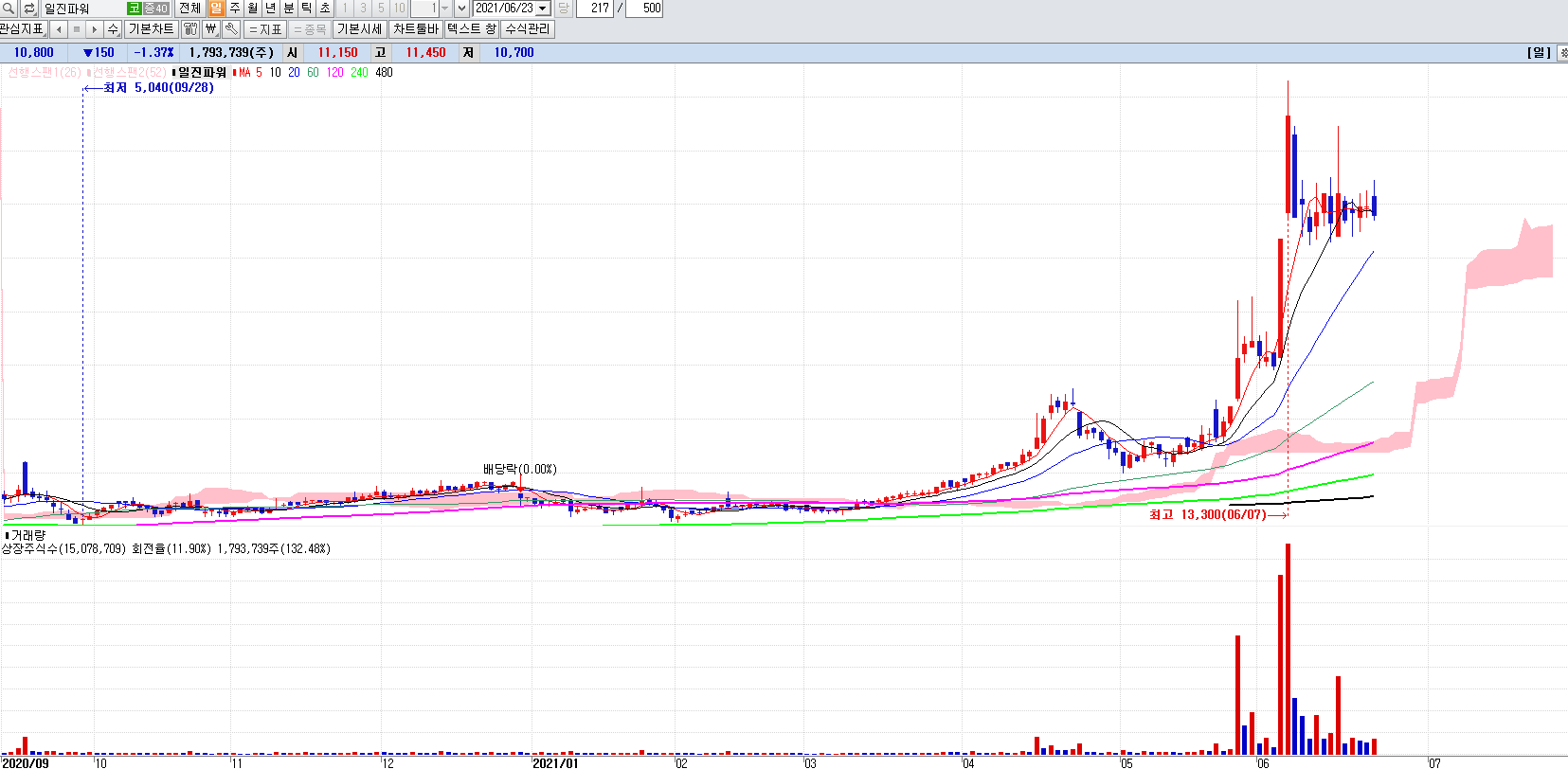Open the 기본차트 menu
Screen dimensions: 1568x769
[152, 29]
